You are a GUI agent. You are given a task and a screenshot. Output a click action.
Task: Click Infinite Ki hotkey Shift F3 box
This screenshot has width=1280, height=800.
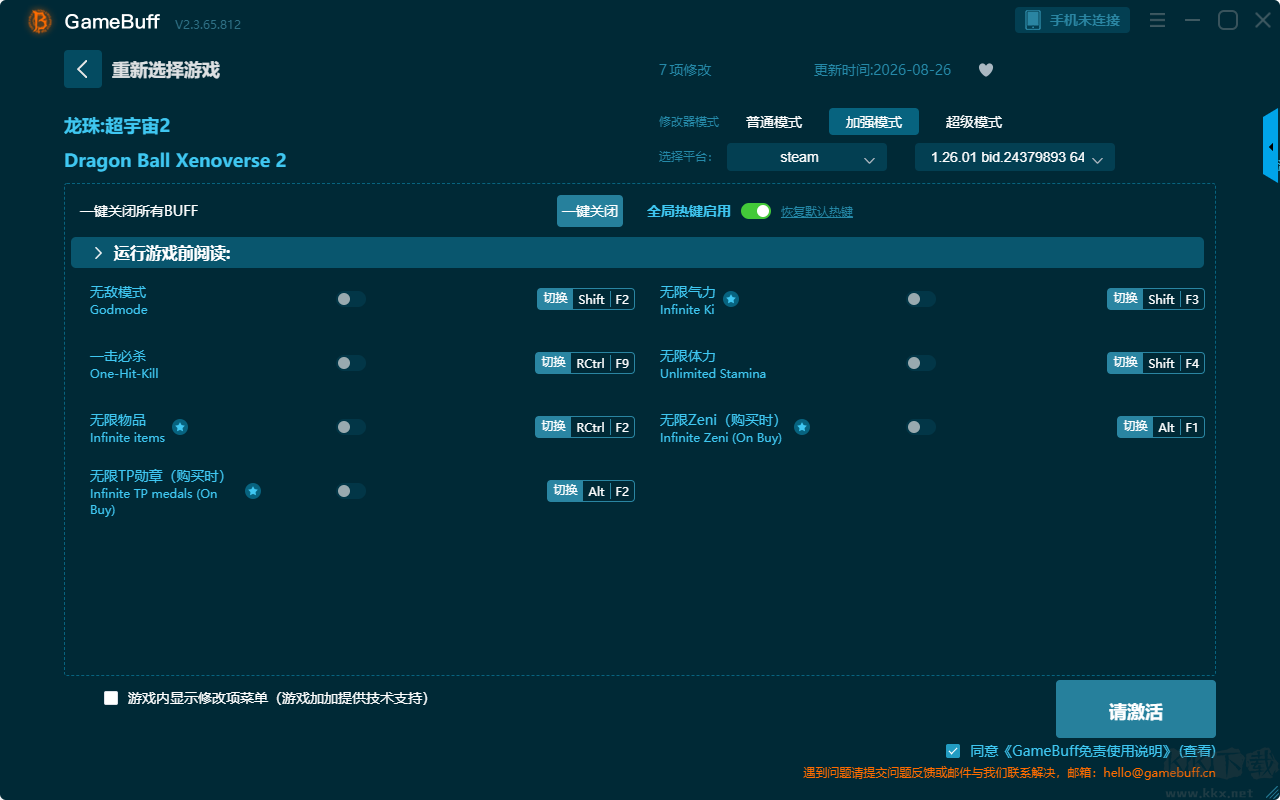tap(1156, 299)
